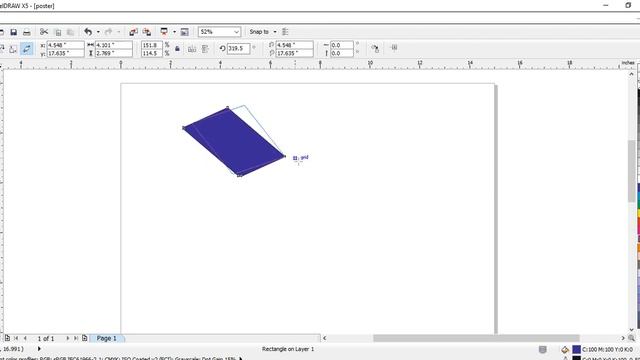
Task: Click the object height field showing 2.769
Action: click(113, 53)
